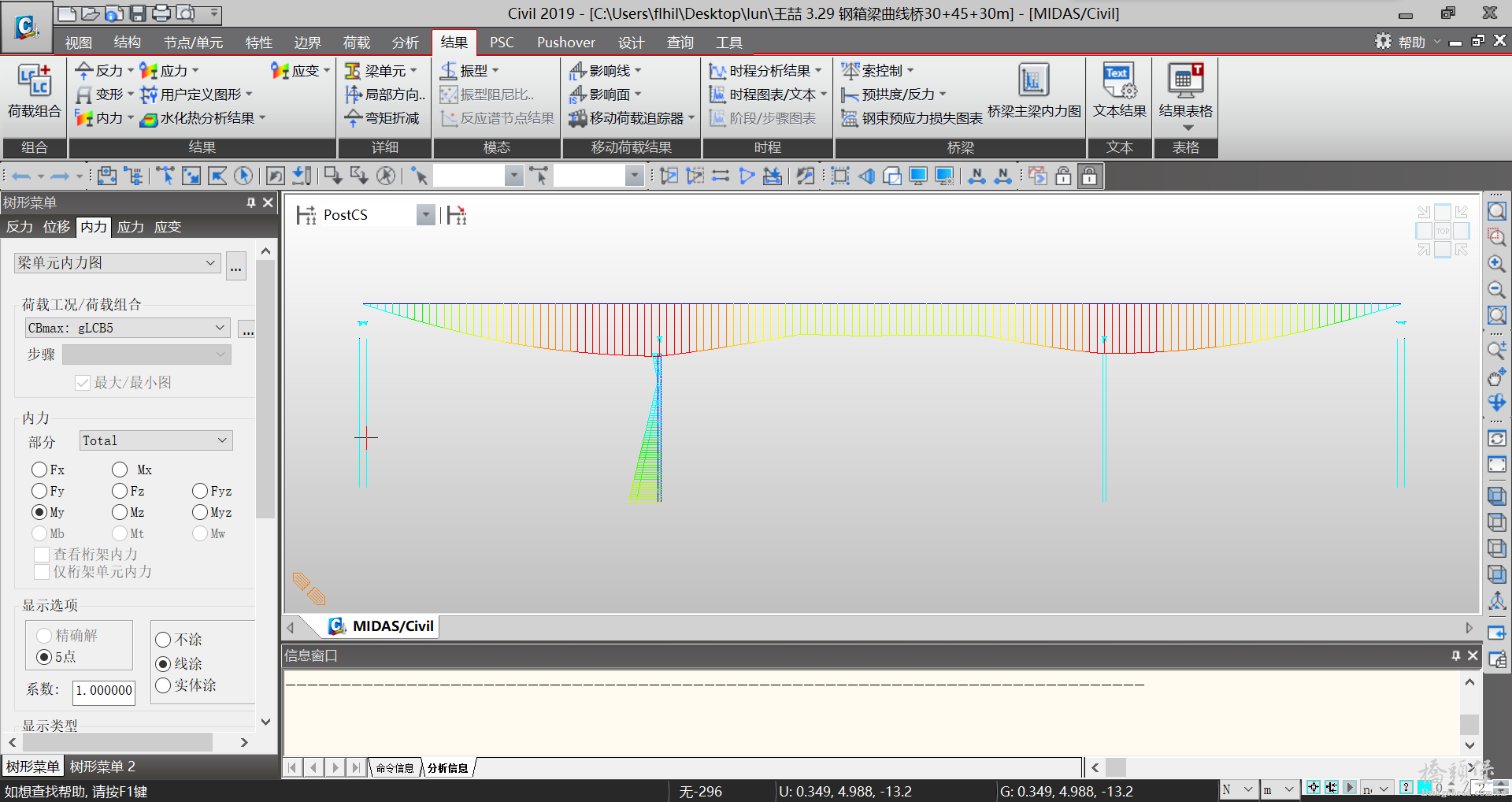Click the render view monitor icon in toolbar
Image resolution: width=1512 pixels, height=802 pixels.
point(918,176)
